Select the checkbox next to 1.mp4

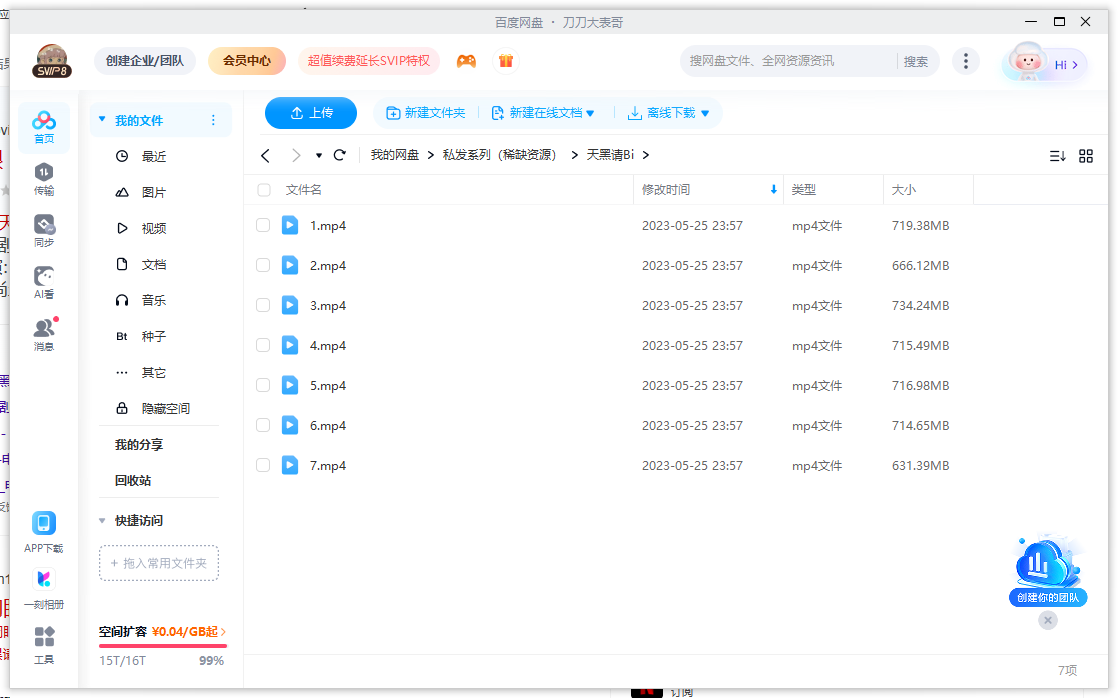[263, 225]
